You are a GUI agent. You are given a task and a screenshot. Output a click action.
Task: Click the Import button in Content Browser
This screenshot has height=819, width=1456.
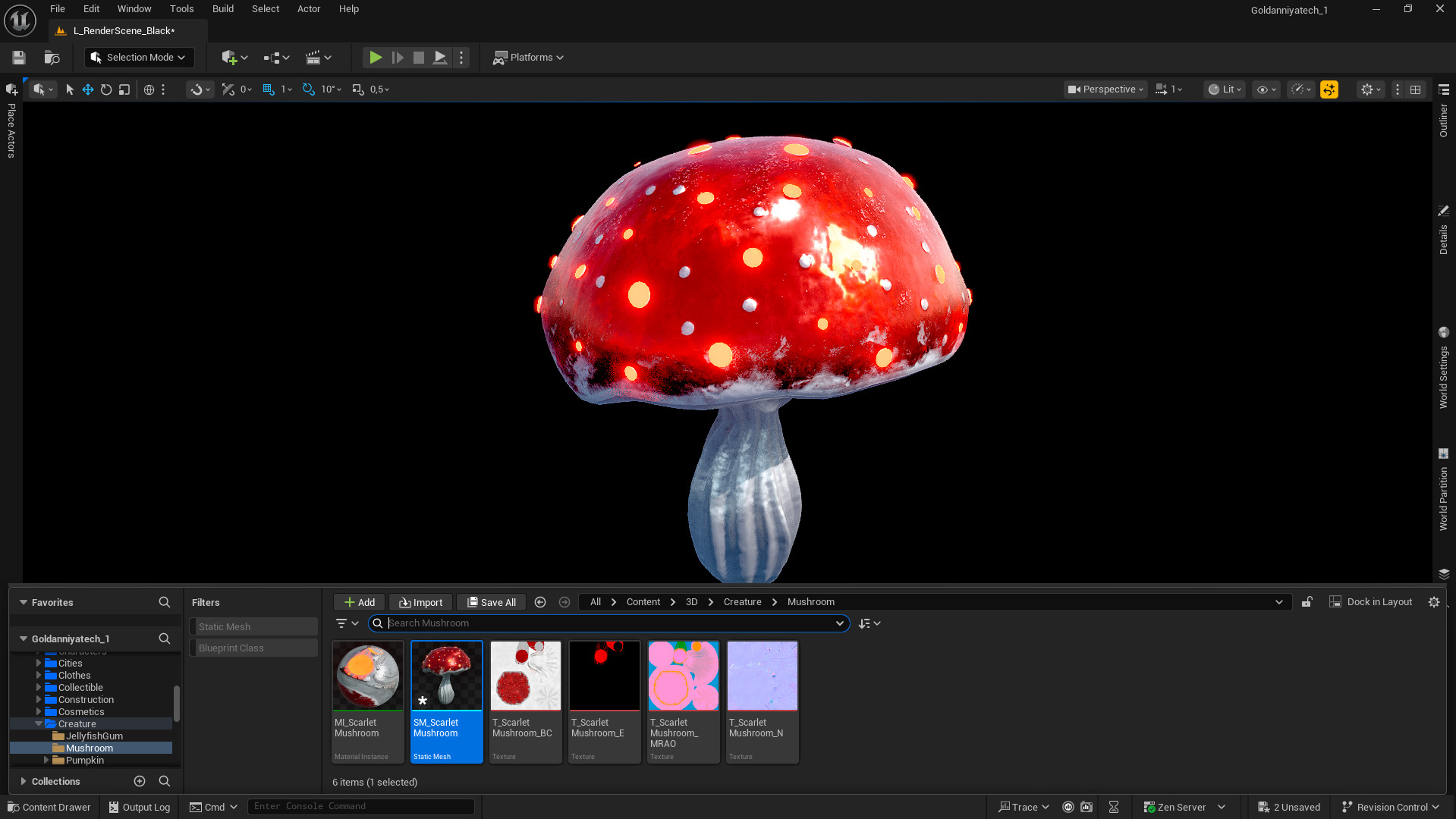point(420,601)
